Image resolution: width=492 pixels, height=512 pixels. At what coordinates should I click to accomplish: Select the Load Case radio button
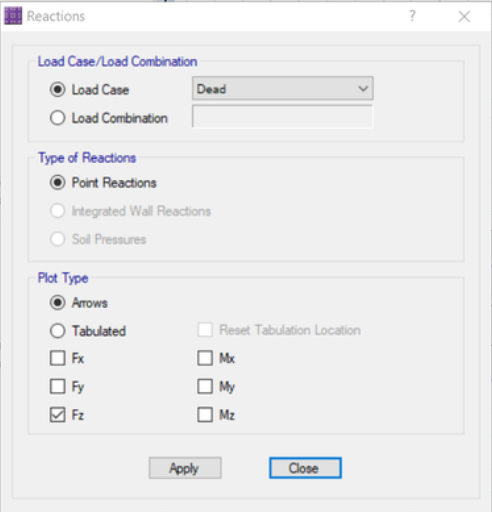[x=57, y=90]
